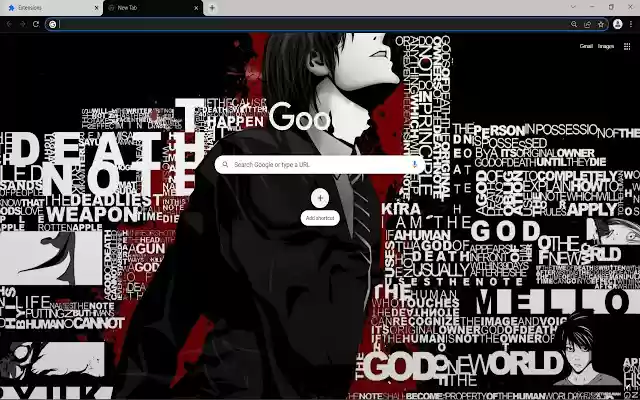Close the New Tab tab

click(196, 8)
